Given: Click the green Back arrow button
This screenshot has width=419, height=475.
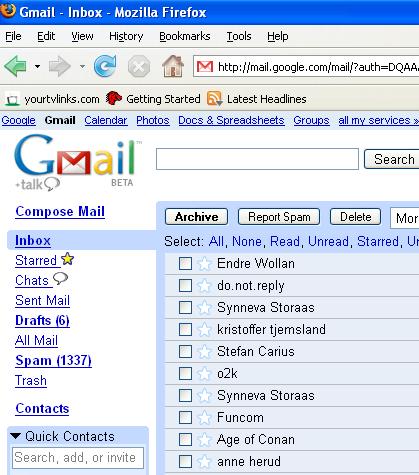Looking at the screenshot, I should 15,66.
